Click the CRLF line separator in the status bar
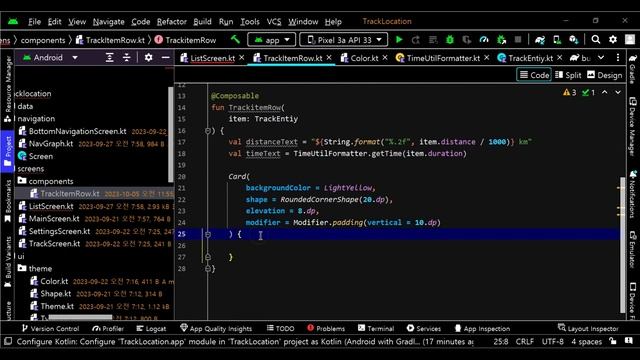 pyautogui.click(x=524, y=341)
